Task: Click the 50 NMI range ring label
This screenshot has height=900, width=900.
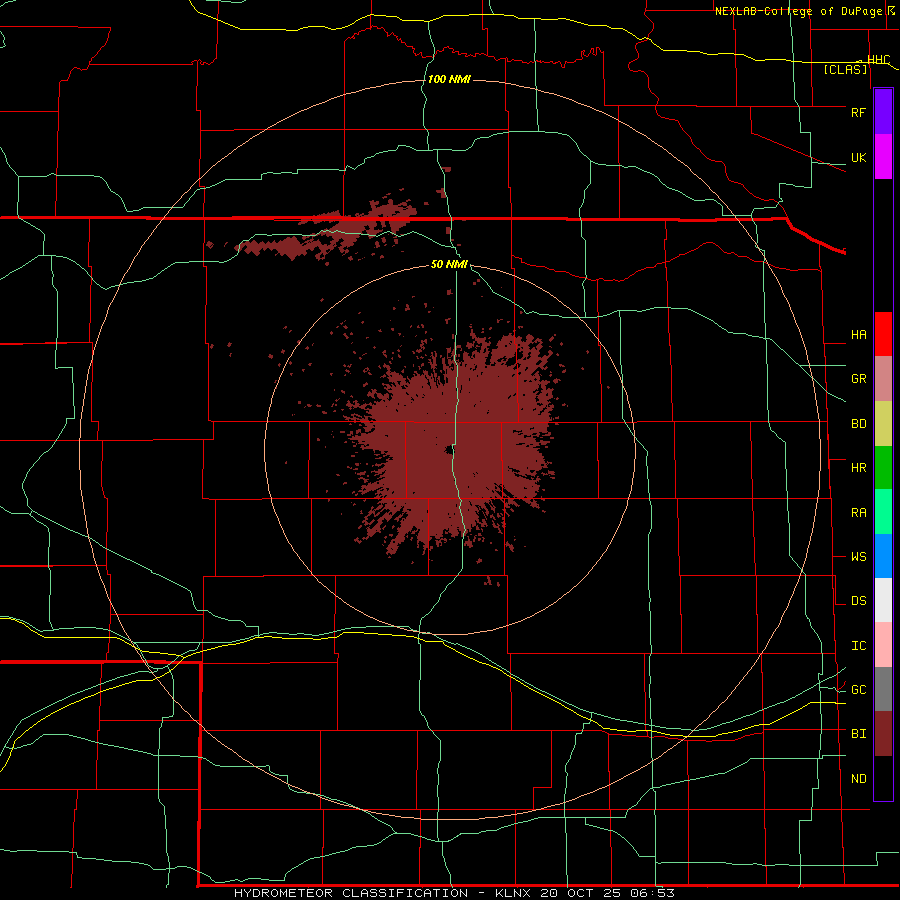Action: point(449,264)
